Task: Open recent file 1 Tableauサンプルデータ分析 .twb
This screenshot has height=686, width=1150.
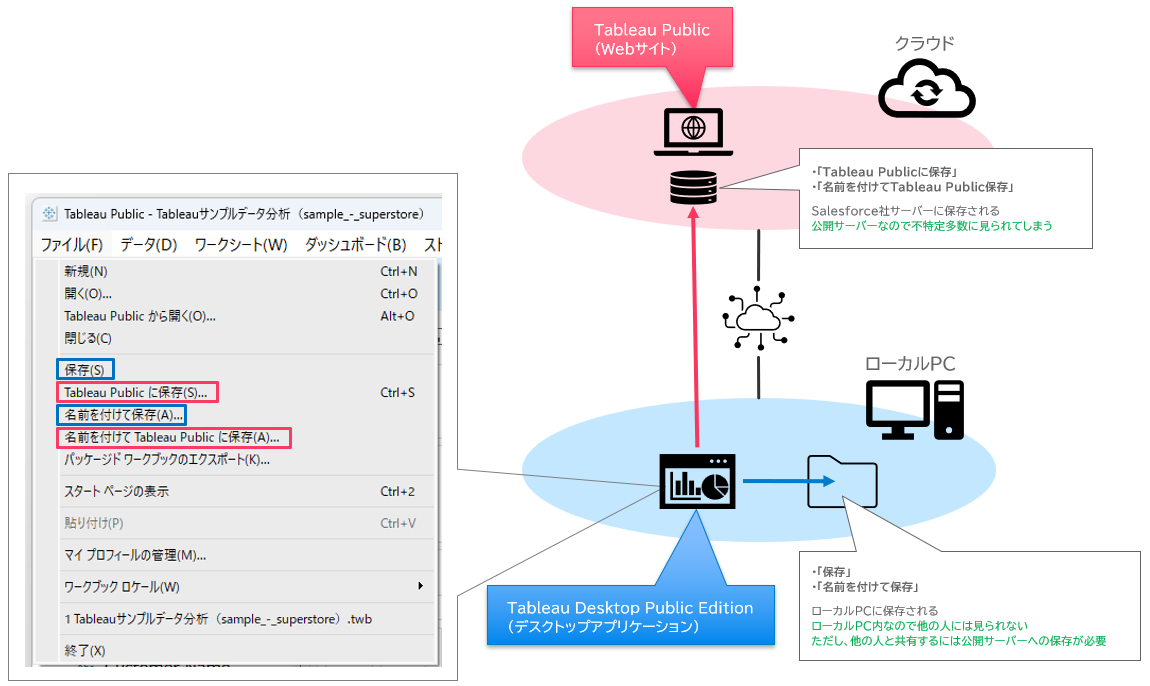Action: pos(214,619)
